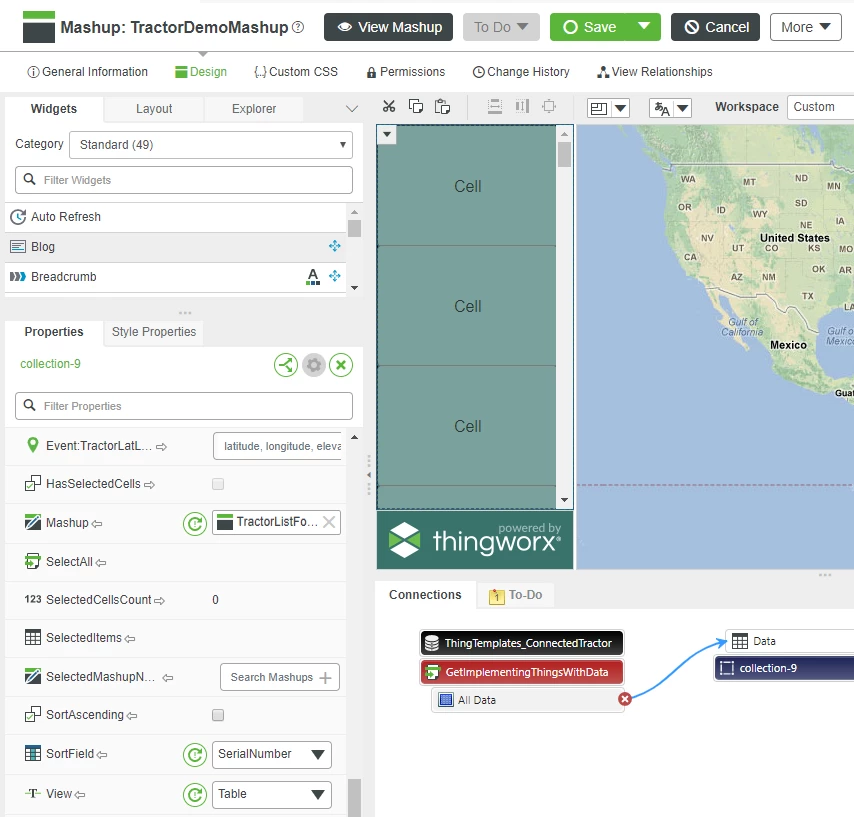This screenshot has height=817, width=854.
Task: Click the plus icon in Search Mashups field
Action: point(325,678)
